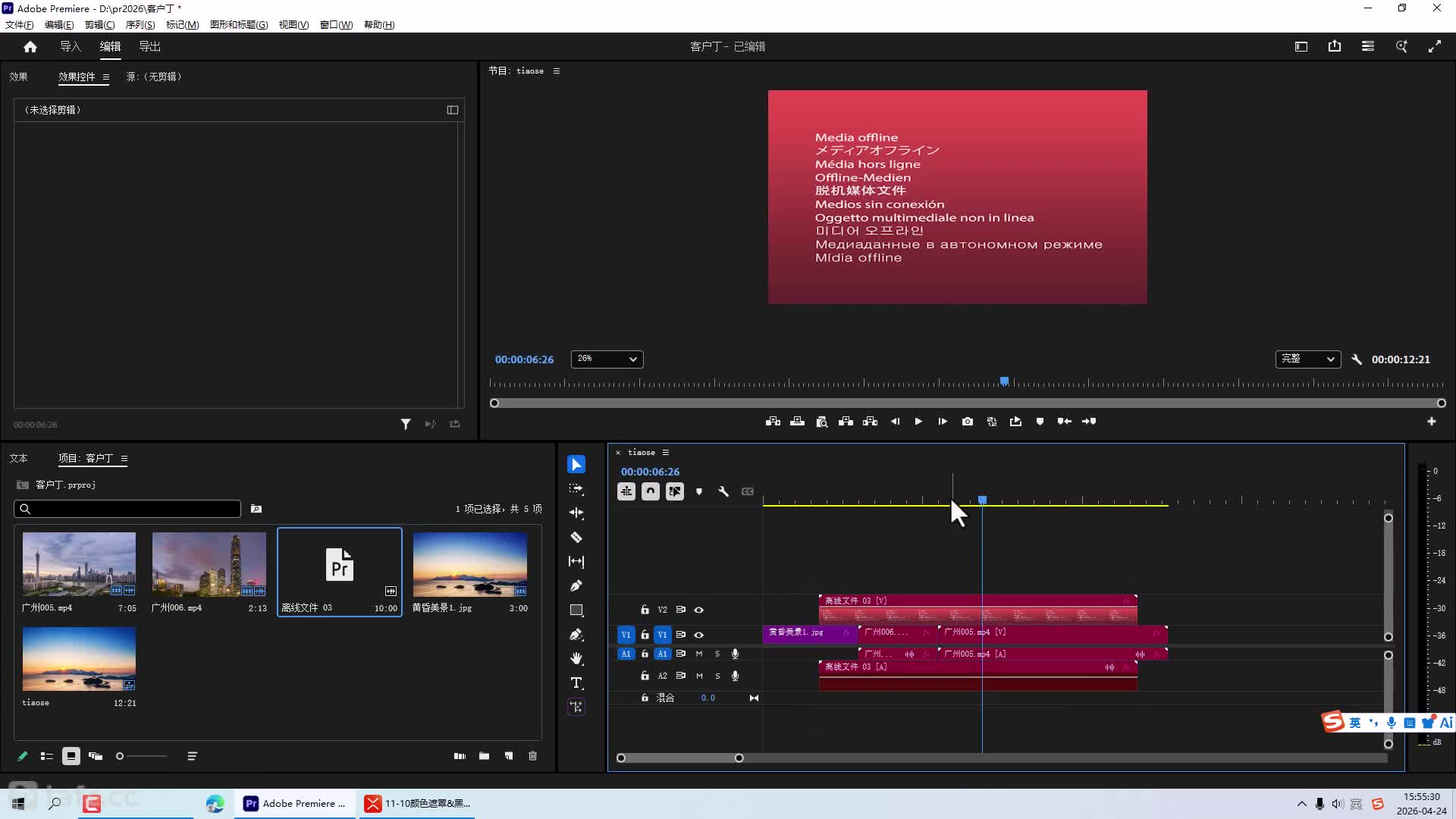The height and width of the screenshot is (819, 1456).
Task: Switch to 导出 workspace
Action: point(149,47)
